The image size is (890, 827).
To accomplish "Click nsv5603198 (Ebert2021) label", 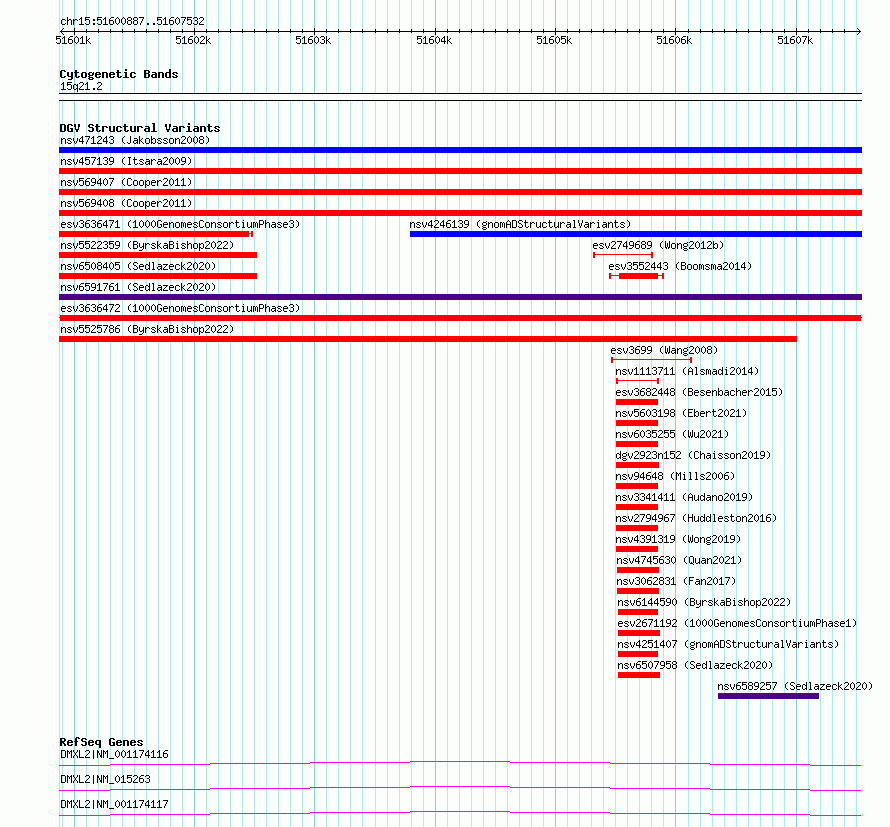I will 681,413.
